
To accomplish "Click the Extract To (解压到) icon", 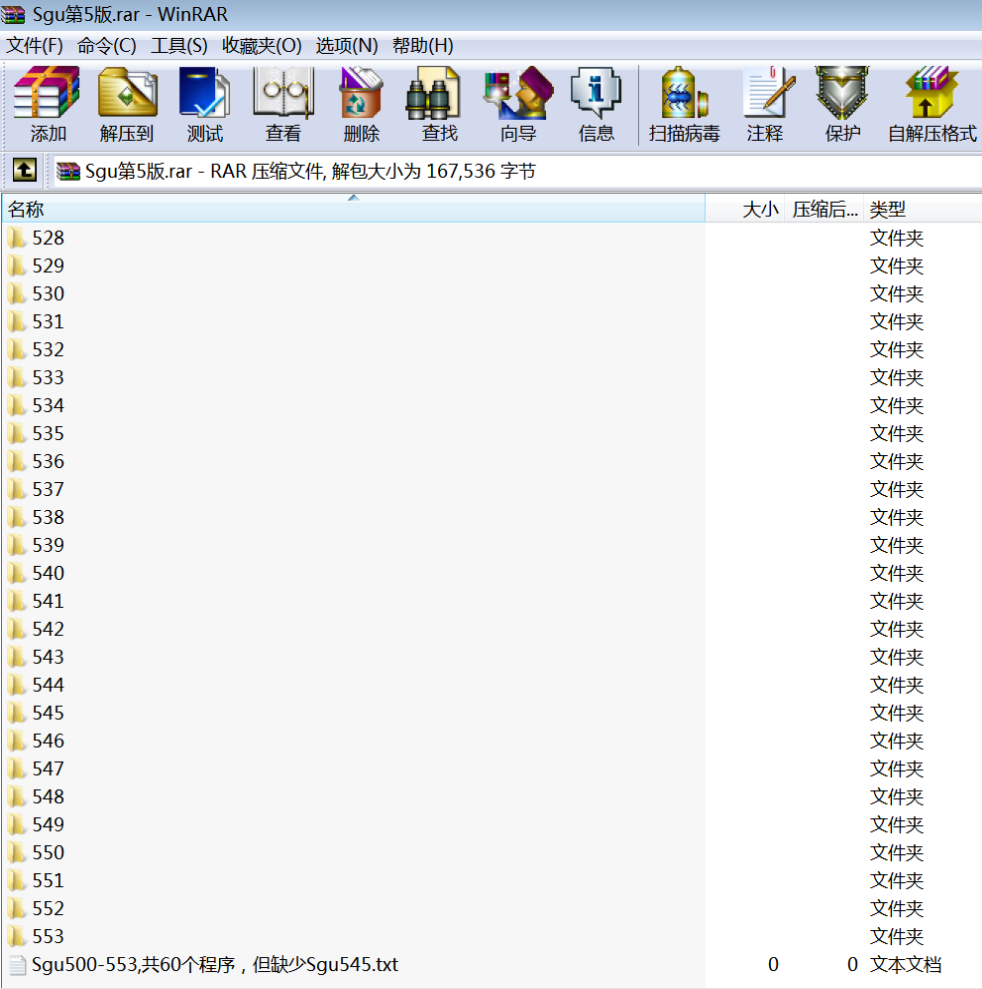I will (127, 105).
